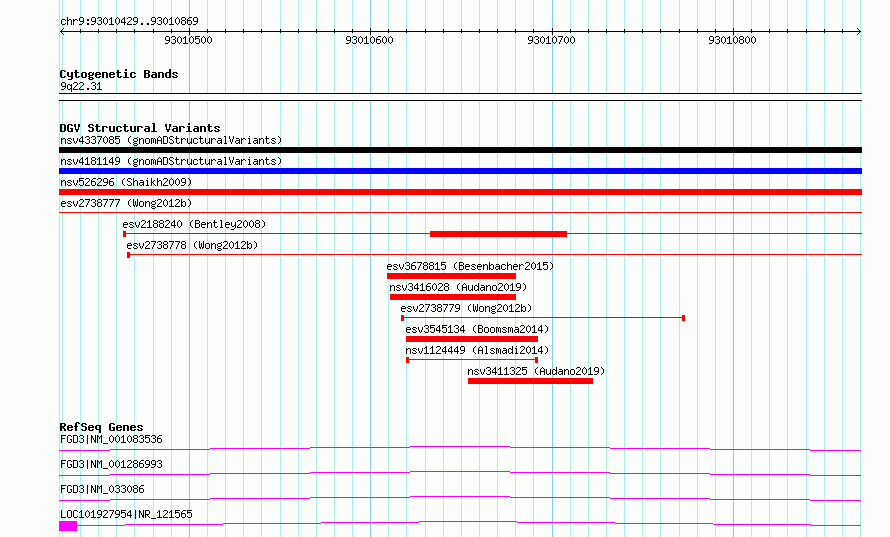890x537 pixels.
Task: Open the FGD3|NM_001083536 gene label
Action: click(x=111, y=439)
